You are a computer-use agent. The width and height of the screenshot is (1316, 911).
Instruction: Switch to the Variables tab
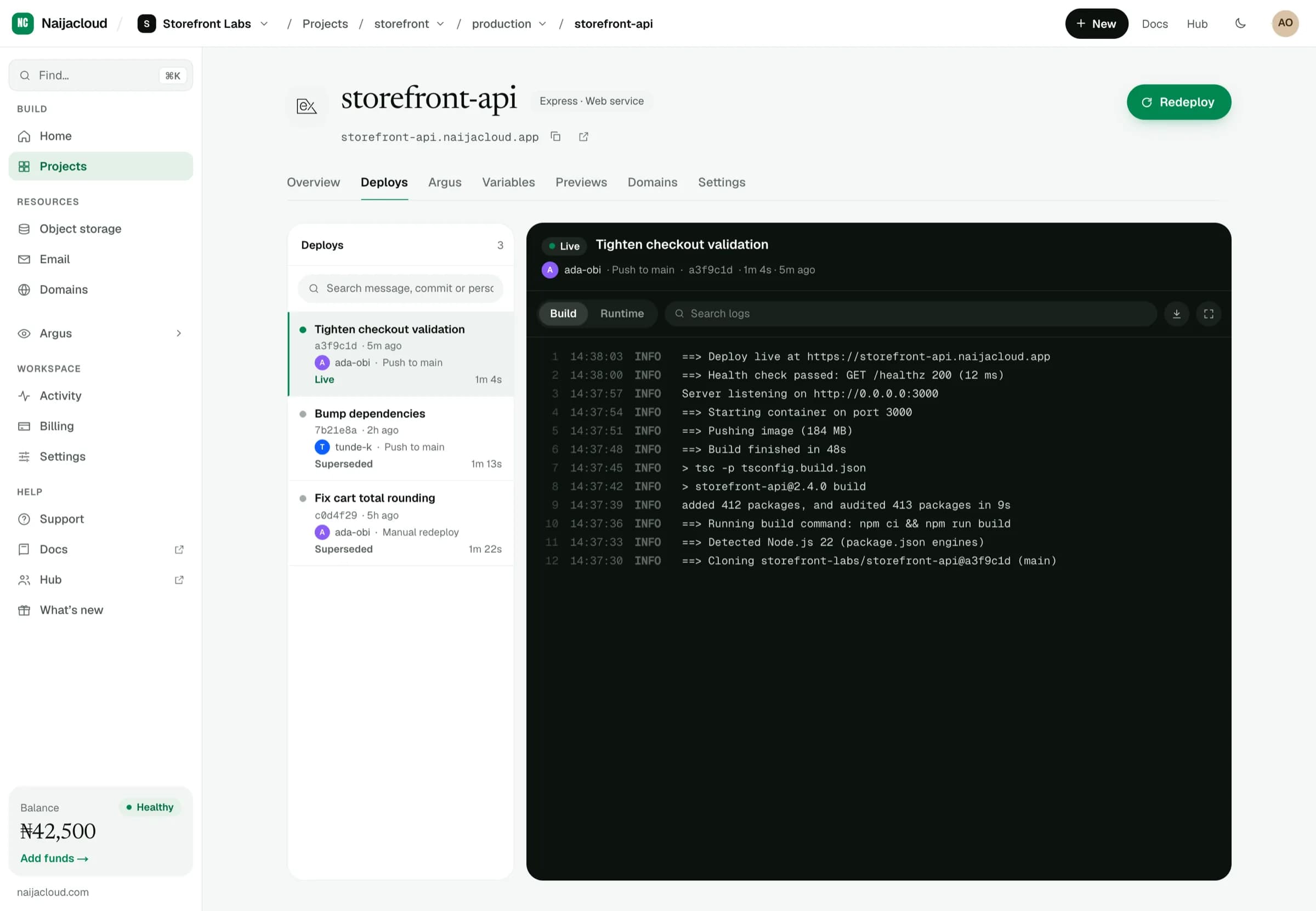coord(508,182)
